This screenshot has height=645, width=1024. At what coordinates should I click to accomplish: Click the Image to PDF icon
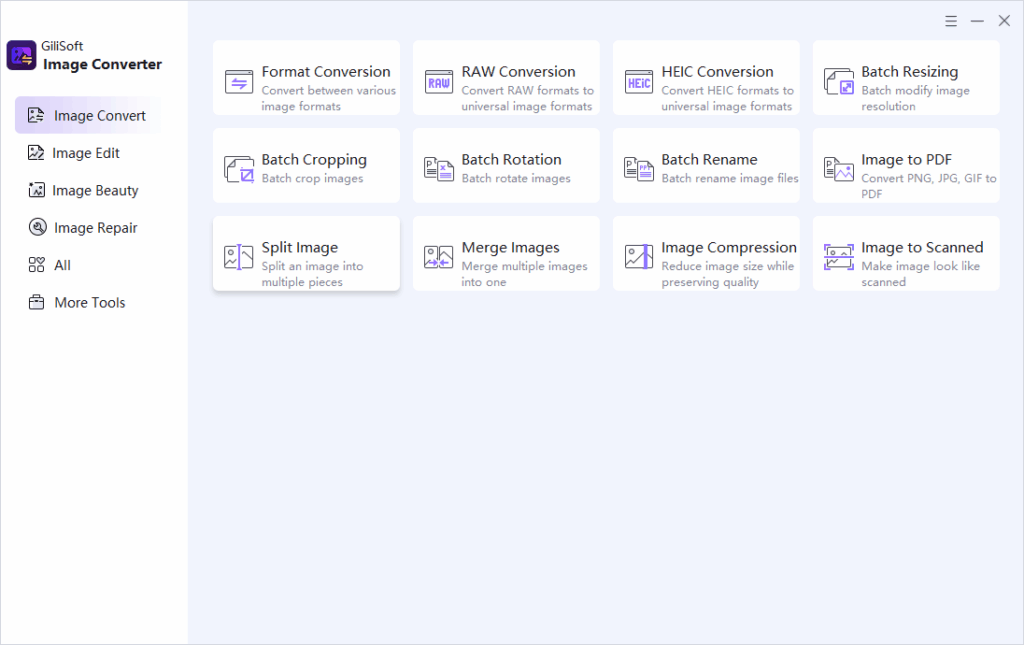(x=839, y=169)
